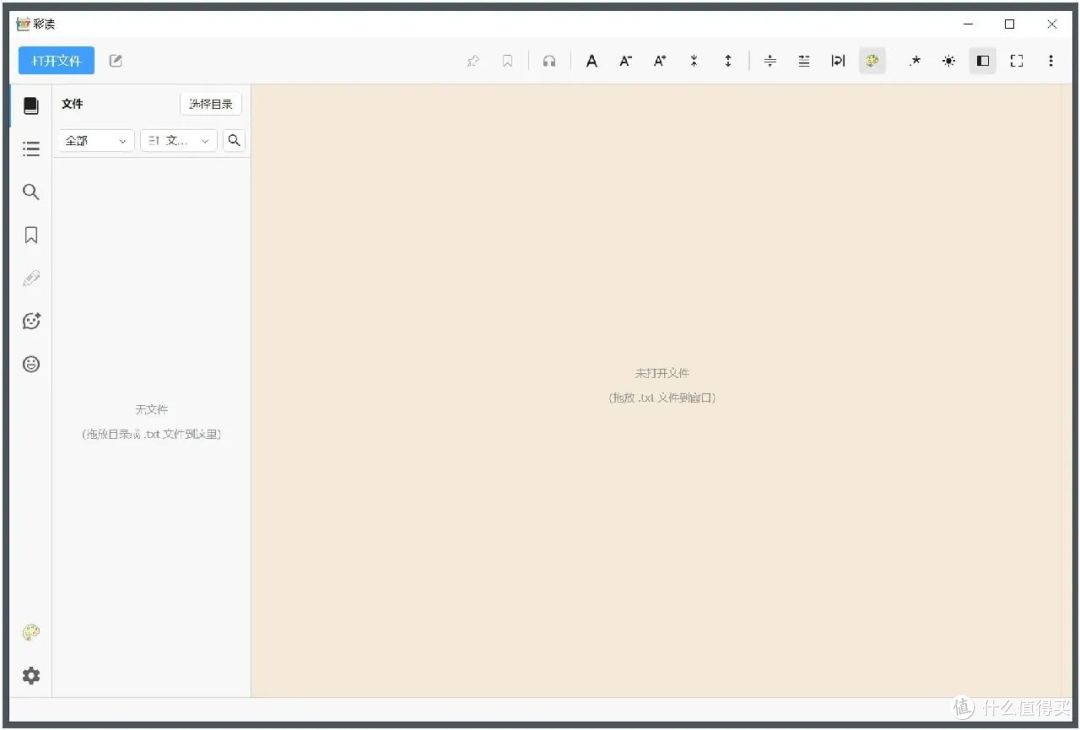Click the color palette icon at the sidebar bottom

point(31,632)
